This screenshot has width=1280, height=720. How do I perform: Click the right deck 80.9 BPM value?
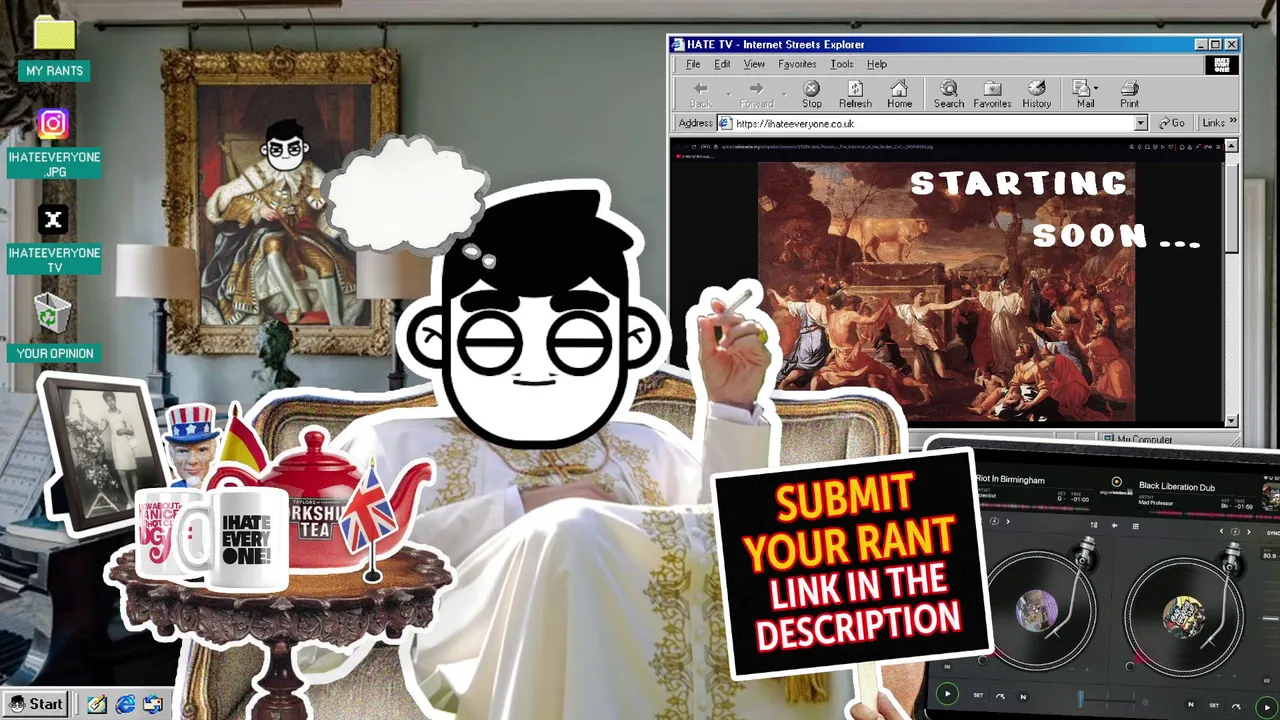(x=1270, y=556)
